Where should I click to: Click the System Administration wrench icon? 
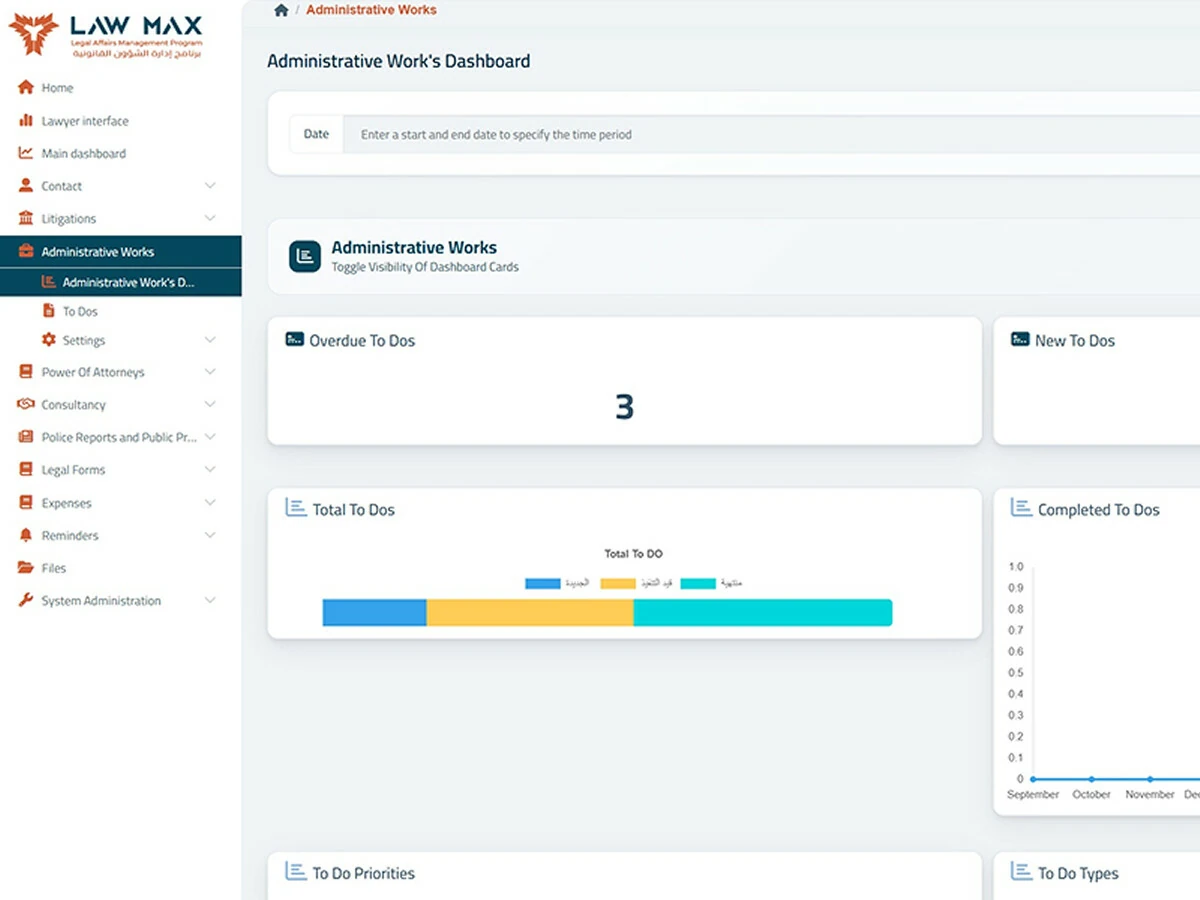click(26, 600)
